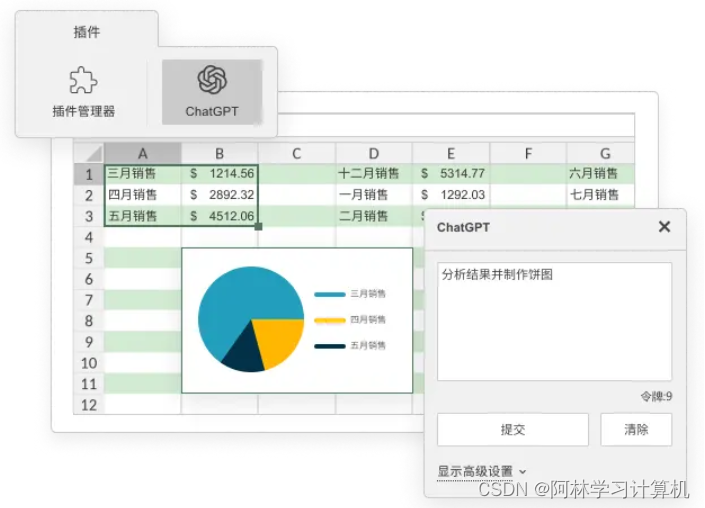This screenshot has width=705, height=508.
Task: Click the prompt text area 分析结果并制作饼图
Action: (x=554, y=321)
